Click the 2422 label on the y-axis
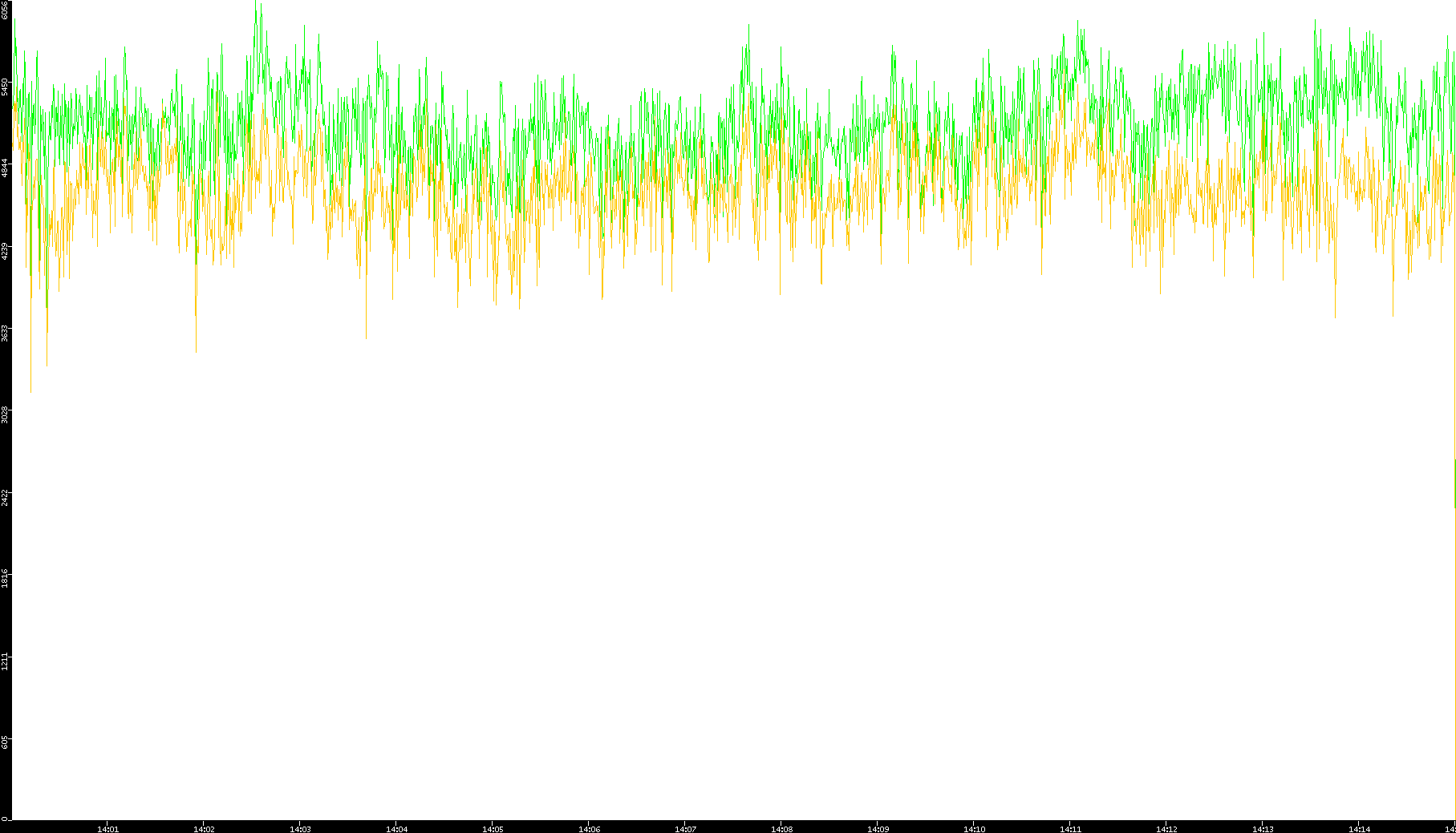This screenshot has height=833, width=1456. [6, 497]
